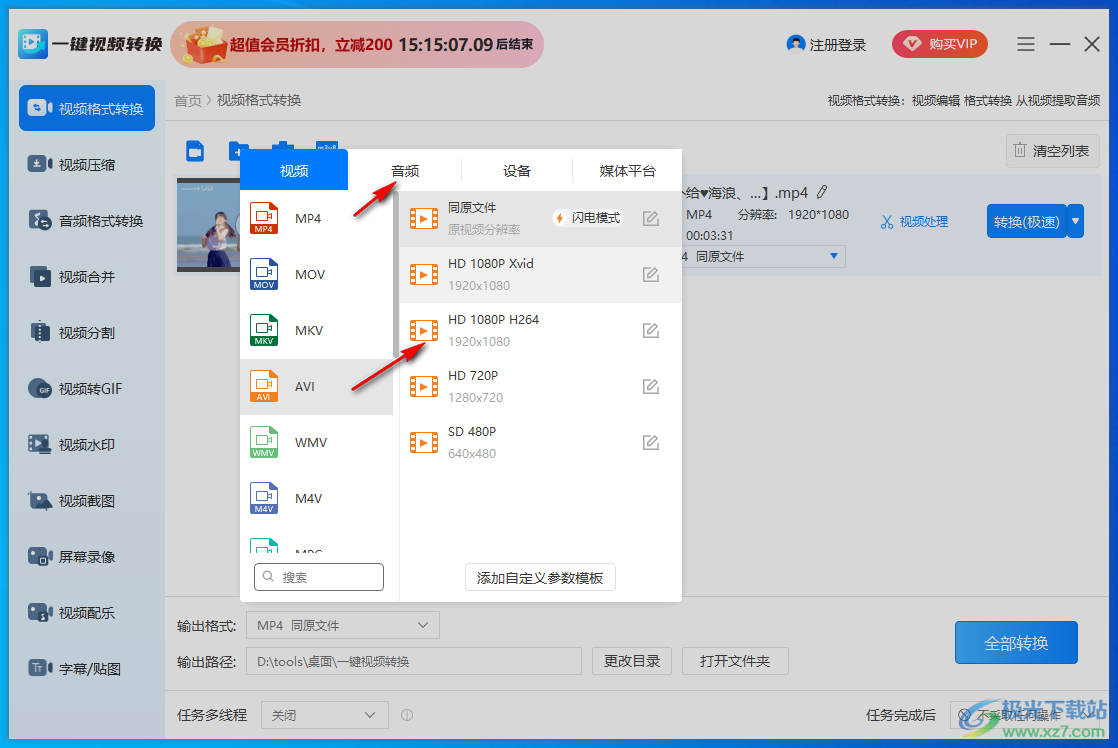Choose AVI format in the list
Image resolution: width=1118 pixels, height=748 pixels.
point(317,386)
